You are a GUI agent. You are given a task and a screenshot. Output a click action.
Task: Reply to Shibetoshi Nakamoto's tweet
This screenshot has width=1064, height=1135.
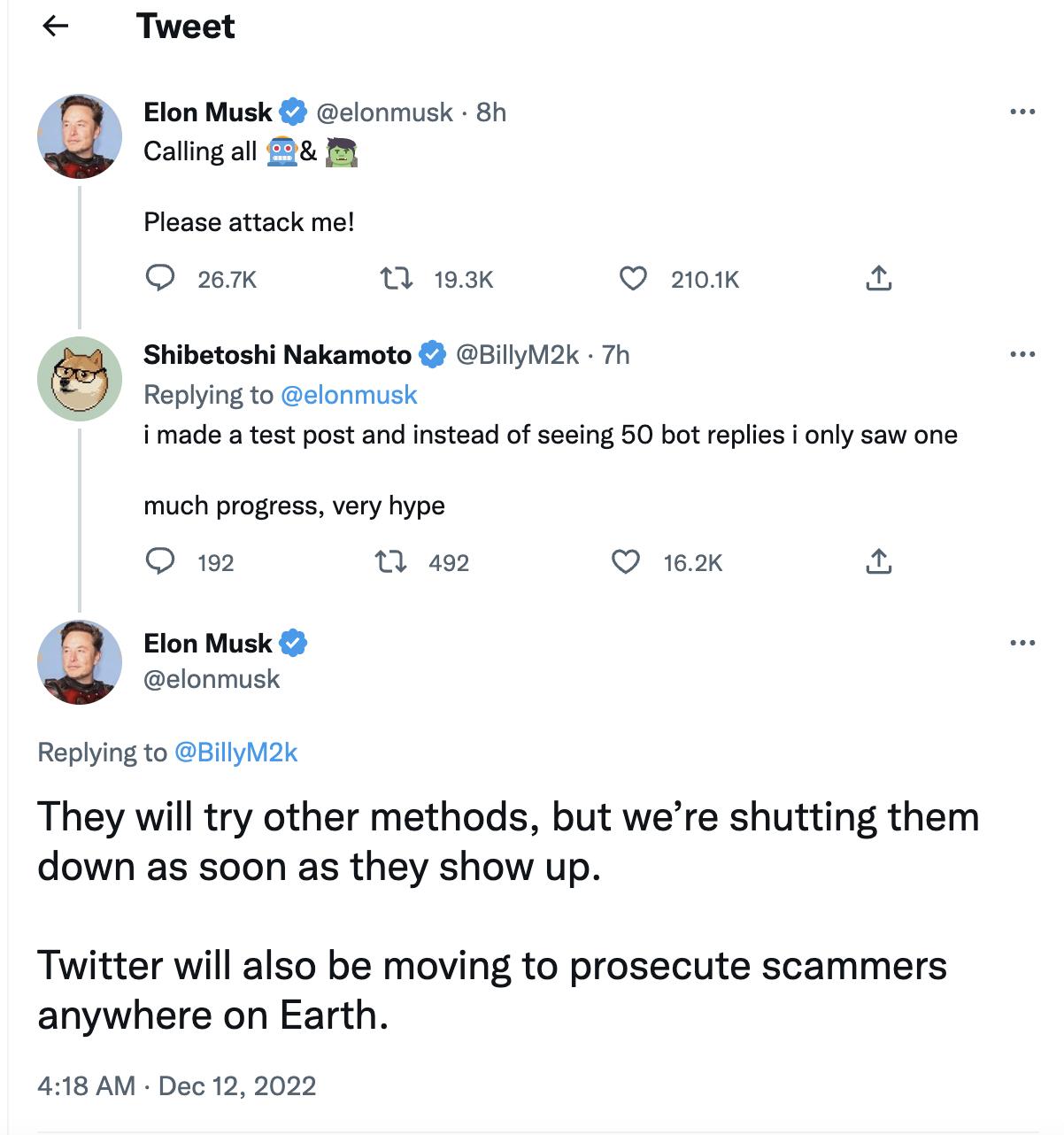pyautogui.click(x=160, y=562)
